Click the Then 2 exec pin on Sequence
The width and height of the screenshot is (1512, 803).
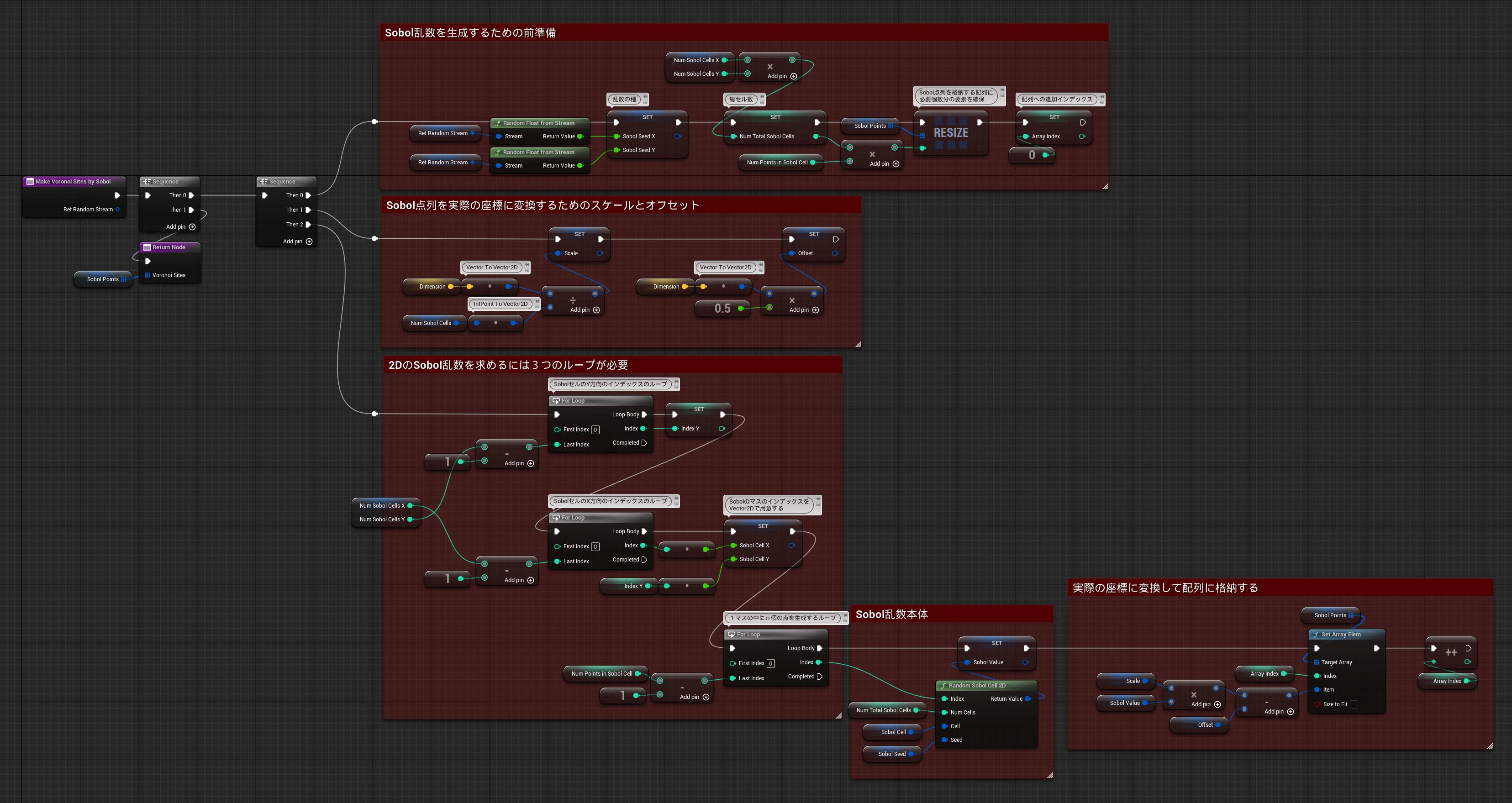pyautogui.click(x=308, y=224)
